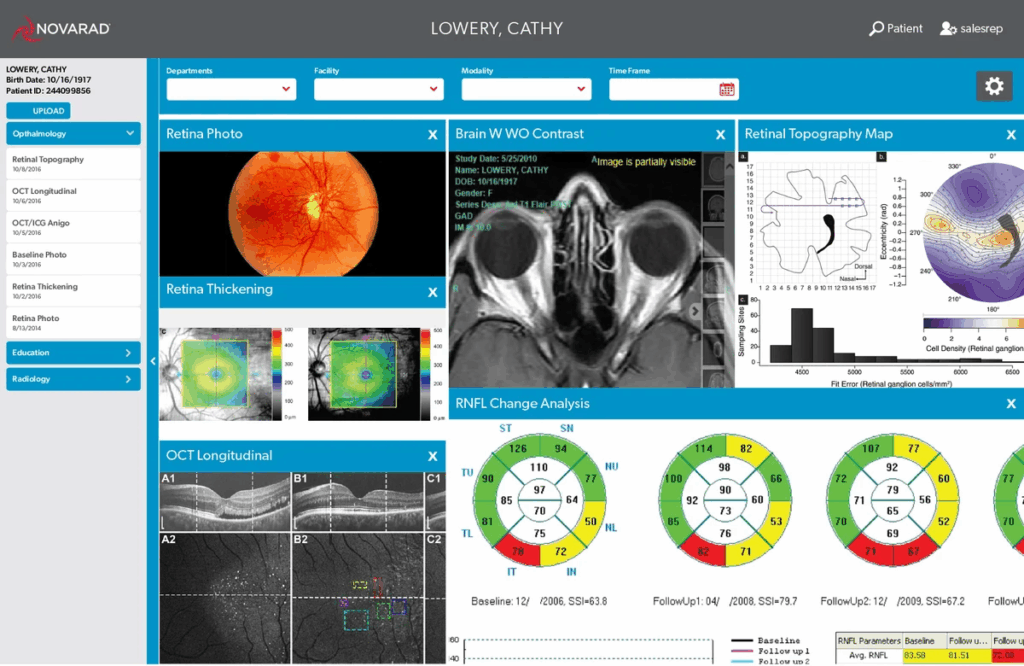Close the Brain W WO Contrast panel
The width and height of the screenshot is (1024, 666).
coord(720,134)
